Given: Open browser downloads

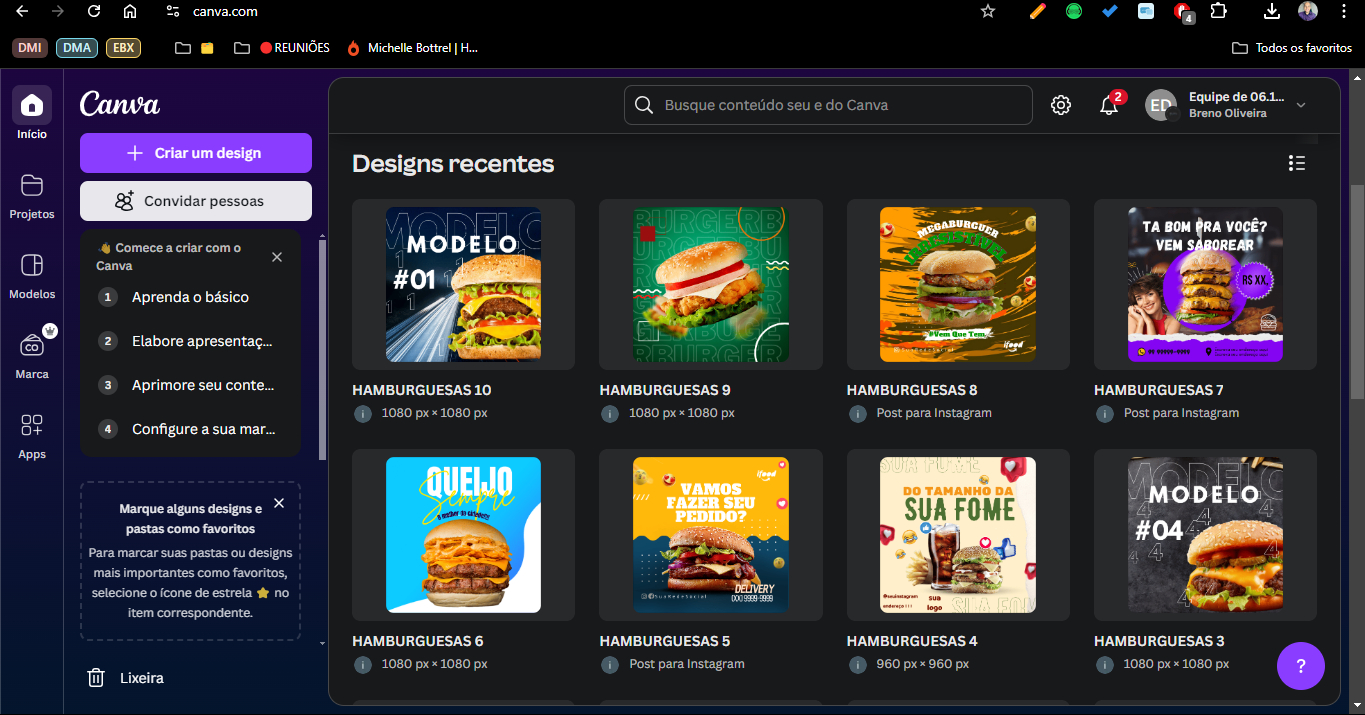Looking at the screenshot, I should pos(1272,12).
